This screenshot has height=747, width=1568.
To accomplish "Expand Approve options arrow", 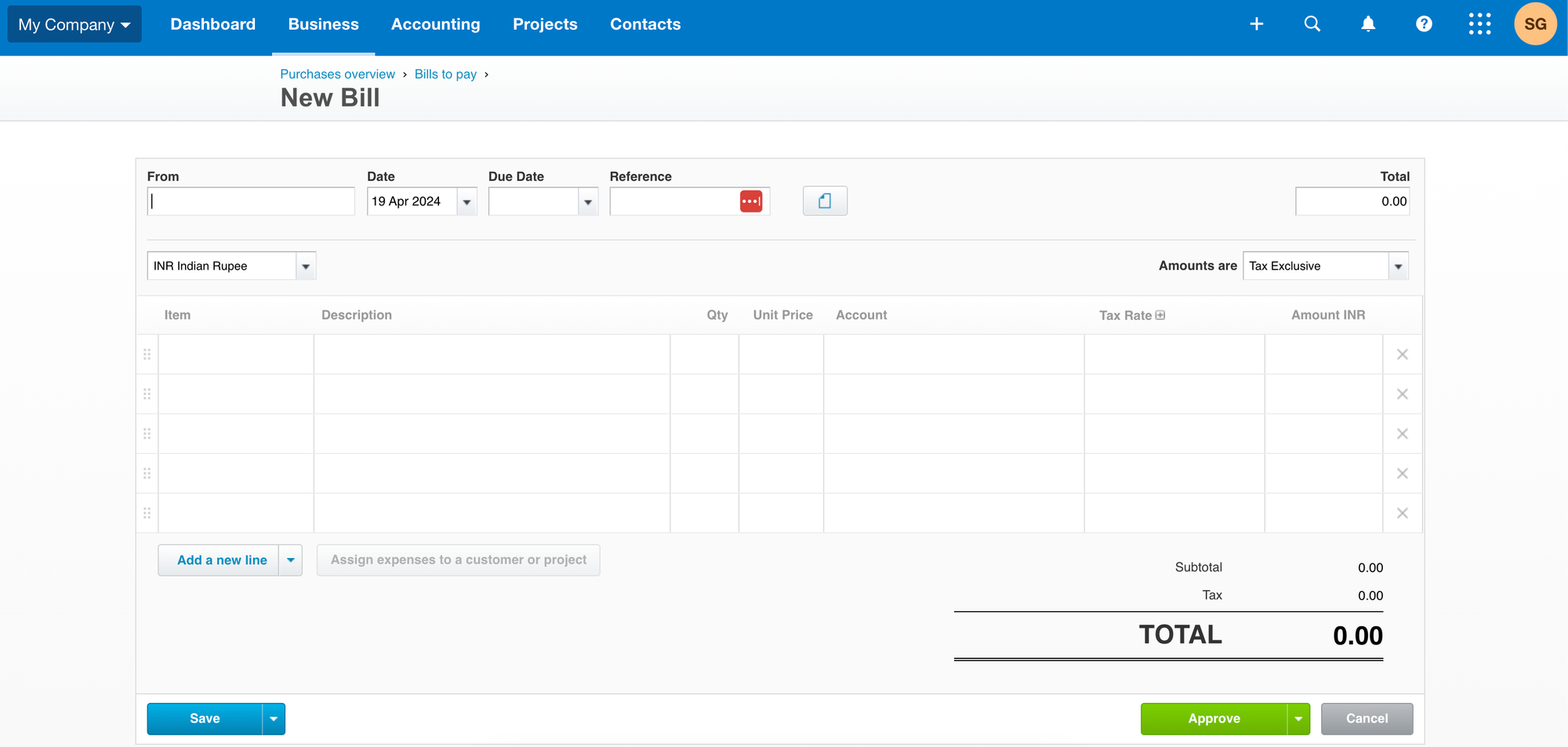I will click(1298, 719).
